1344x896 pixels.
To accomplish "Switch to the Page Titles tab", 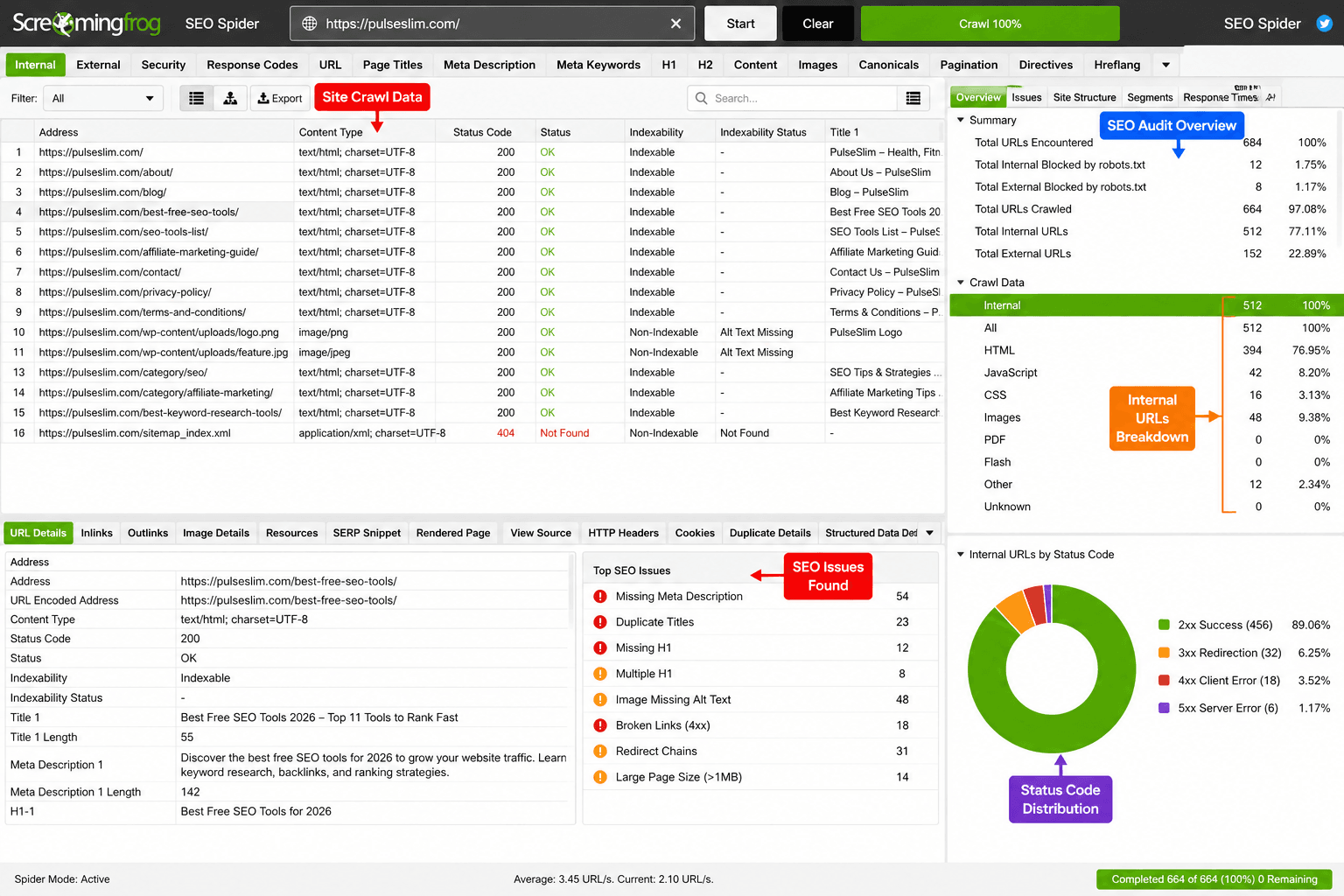I will [x=393, y=65].
